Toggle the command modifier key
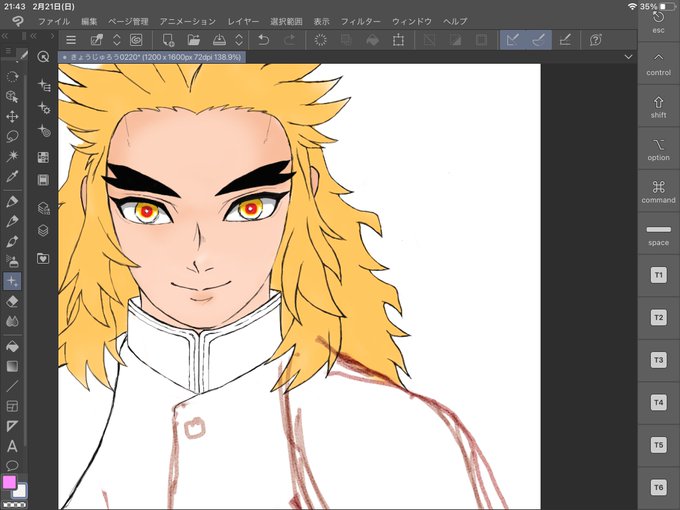 (658, 191)
